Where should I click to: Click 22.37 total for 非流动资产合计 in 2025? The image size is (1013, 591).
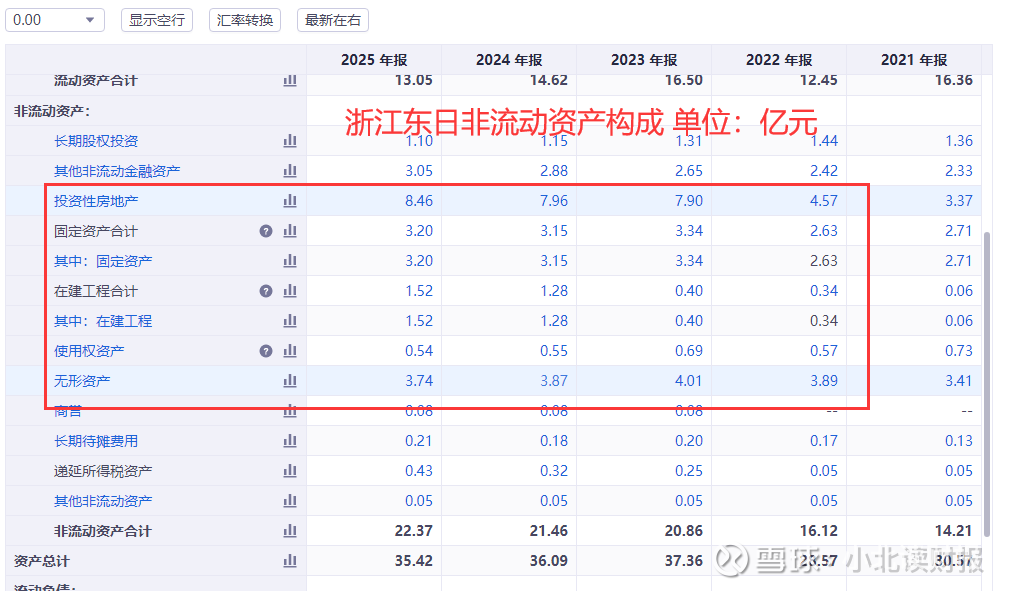tap(413, 531)
